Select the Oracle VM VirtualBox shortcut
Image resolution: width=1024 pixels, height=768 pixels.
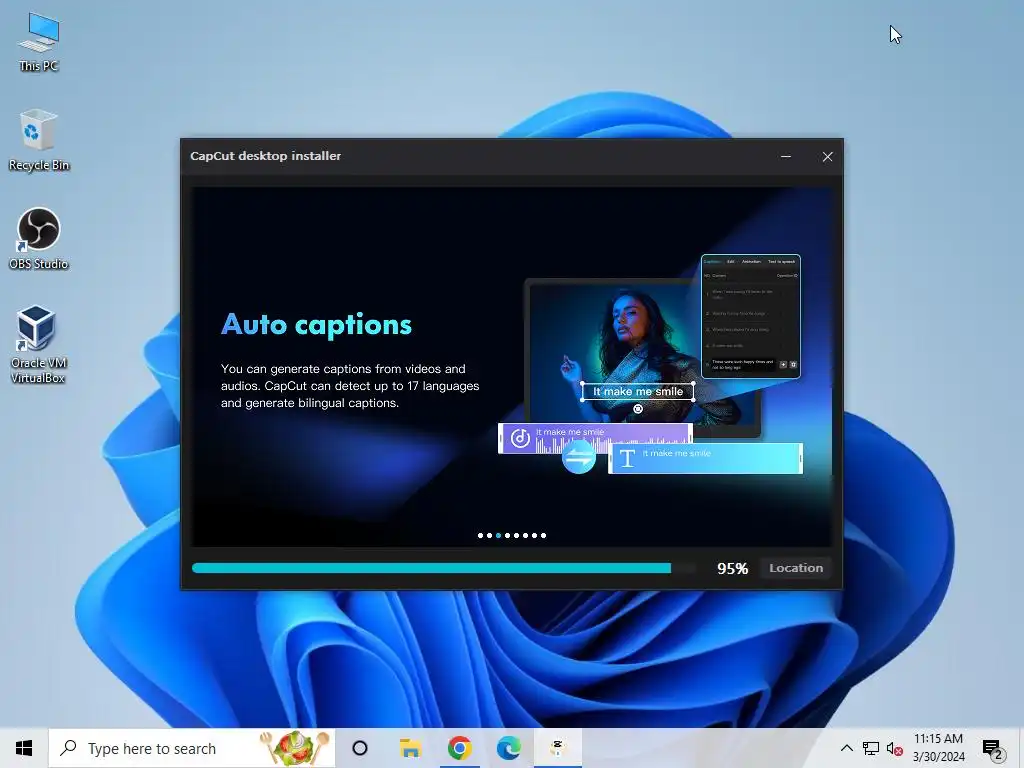(x=39, y=344)
